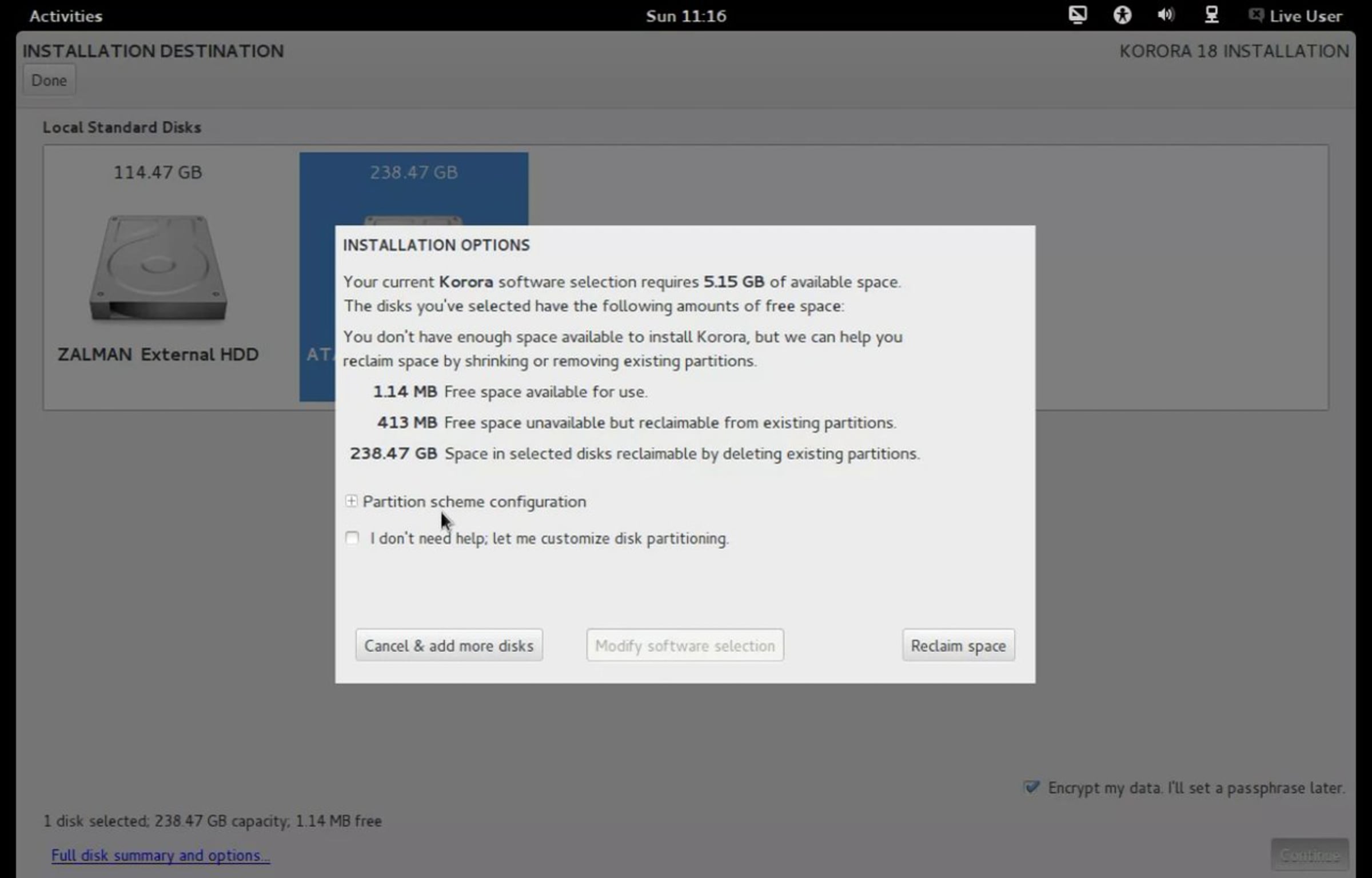Click the dimmed Continue button
Image resolution: width=1372 pixels, height=878 pixels.
(x=1310, y=855)
